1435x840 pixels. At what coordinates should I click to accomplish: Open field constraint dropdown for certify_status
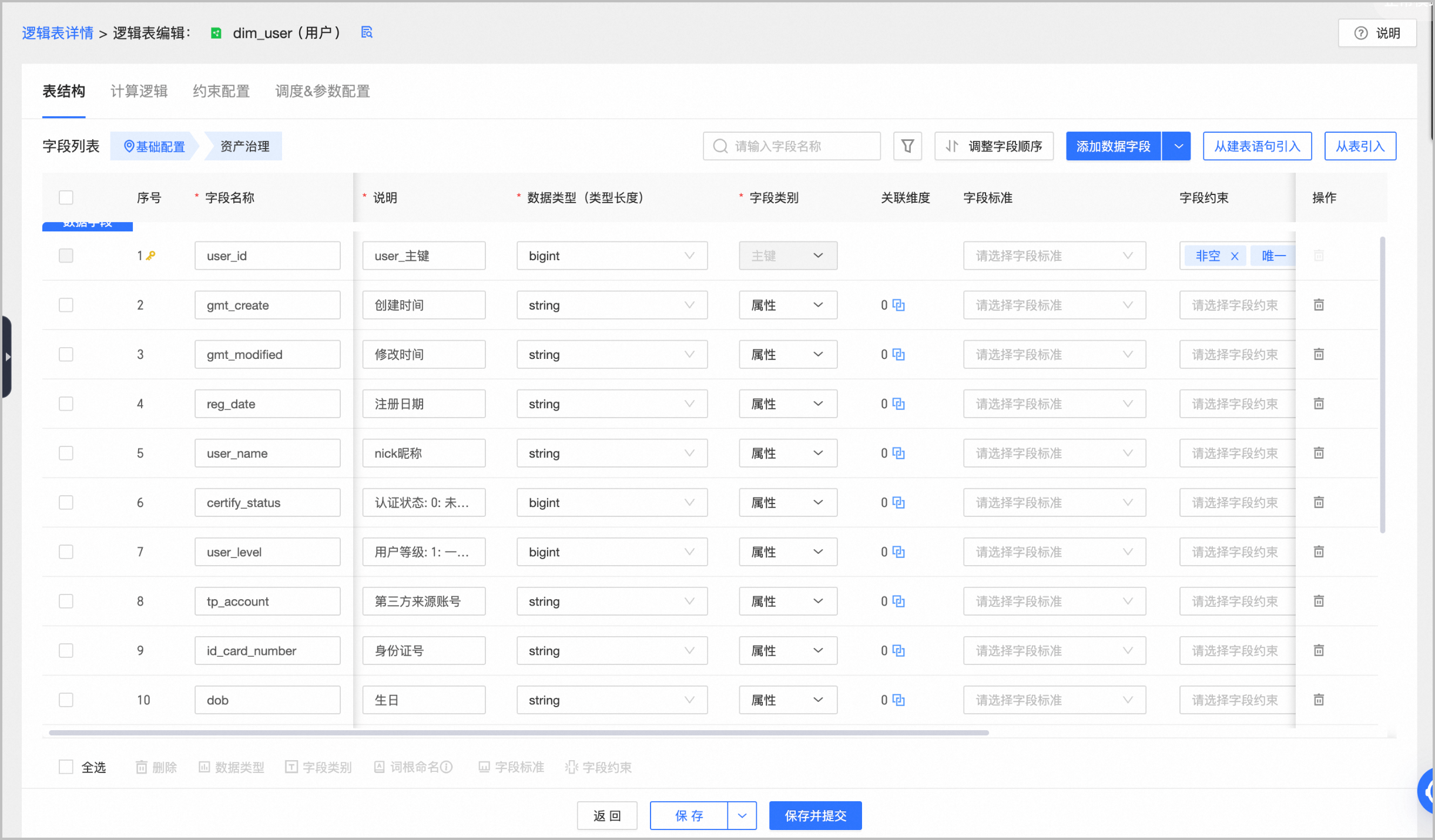coord(1237,502)
